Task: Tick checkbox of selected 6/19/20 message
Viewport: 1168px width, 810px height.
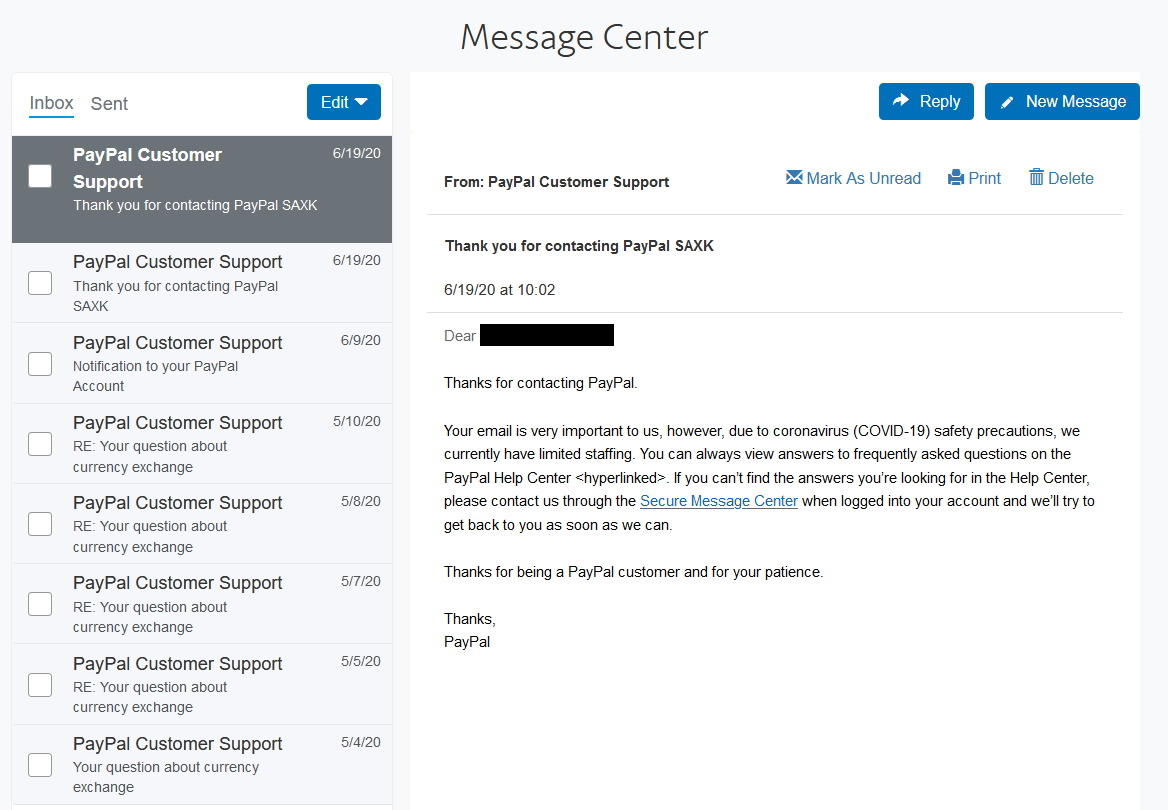Action: click(x=40, y=176)
